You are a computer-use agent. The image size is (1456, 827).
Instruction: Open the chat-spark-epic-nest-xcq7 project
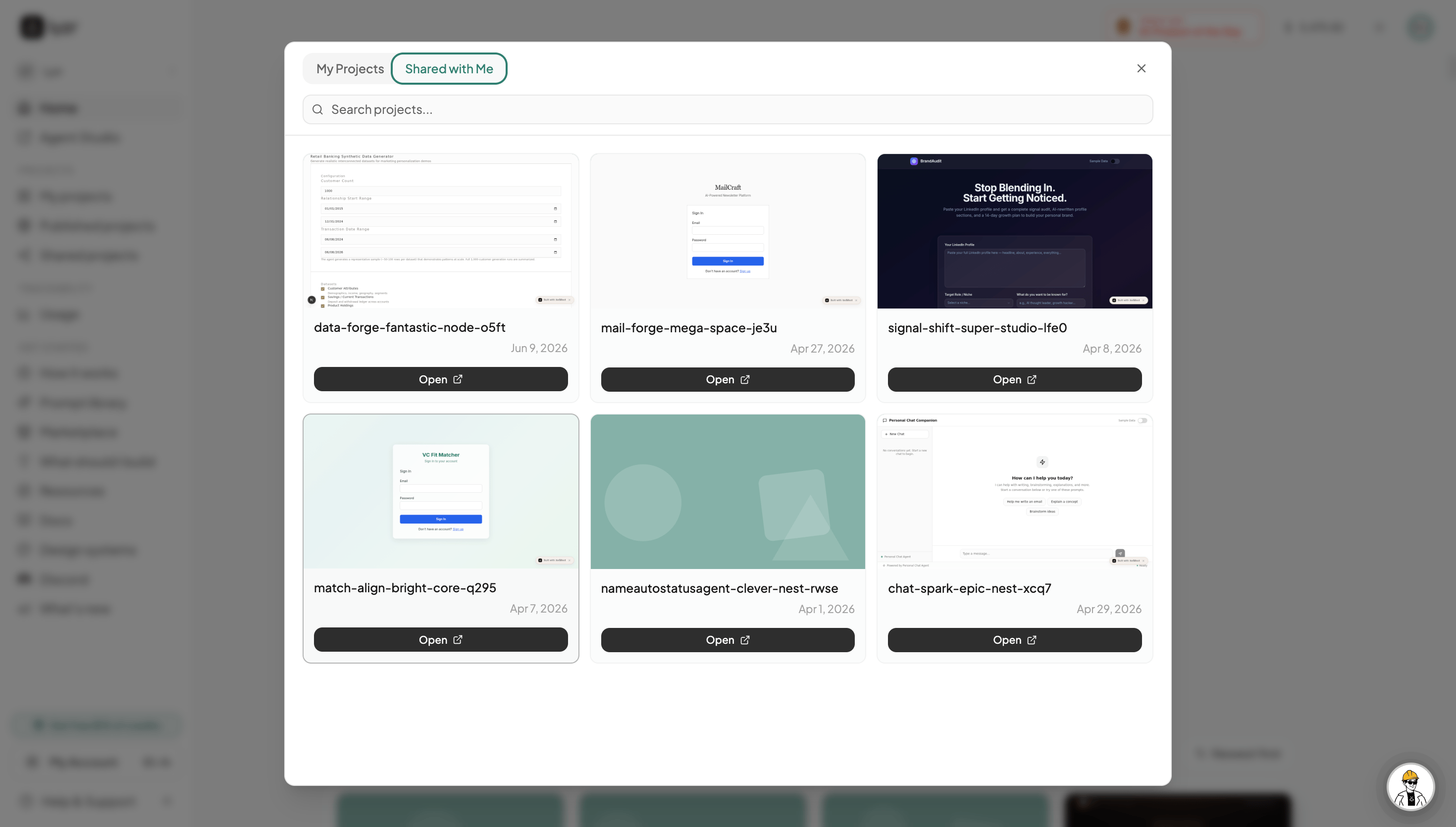point(1014,640)
